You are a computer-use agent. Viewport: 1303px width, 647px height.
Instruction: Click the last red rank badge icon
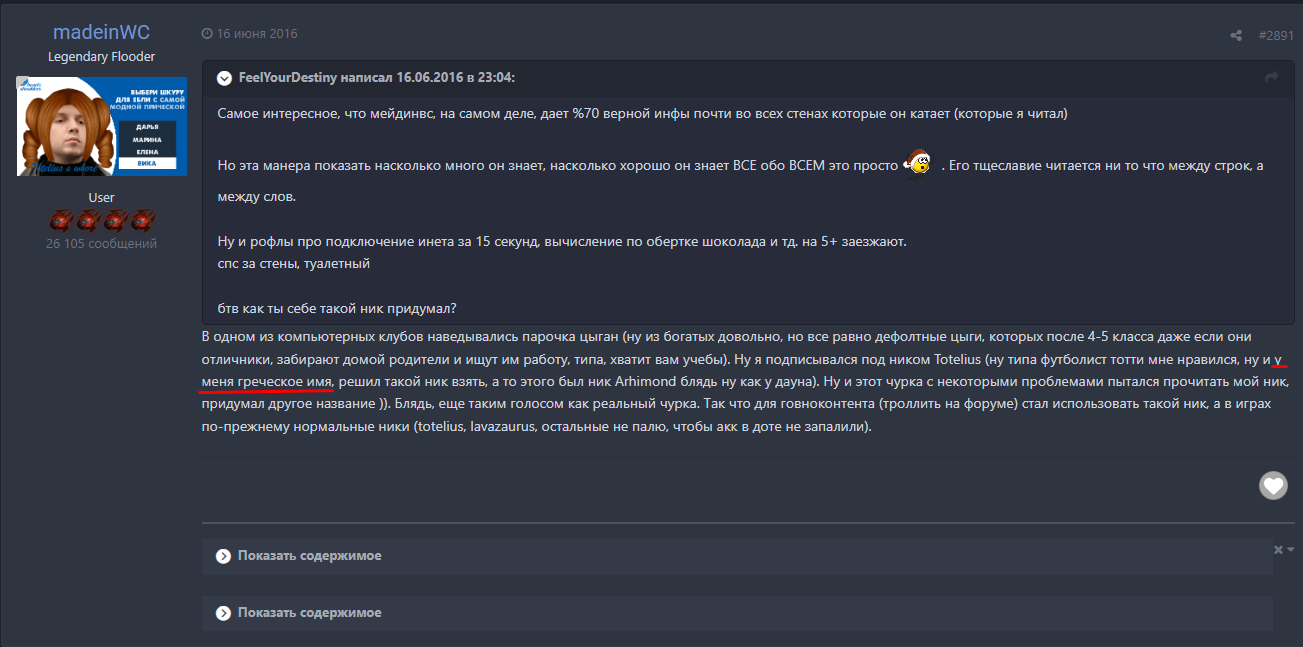coord(142,221)
